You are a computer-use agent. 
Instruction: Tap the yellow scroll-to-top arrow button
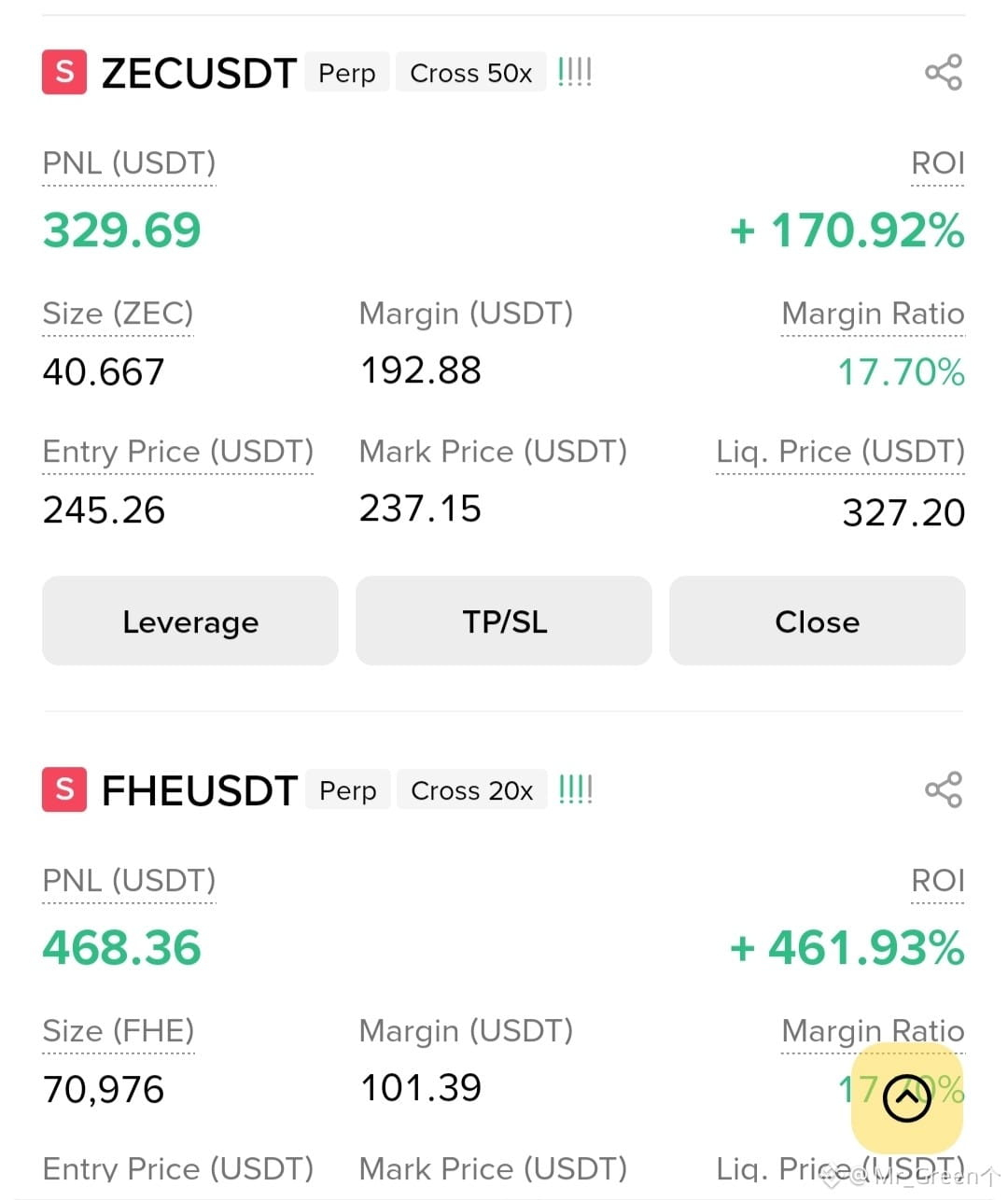[x=906, y=1097]
